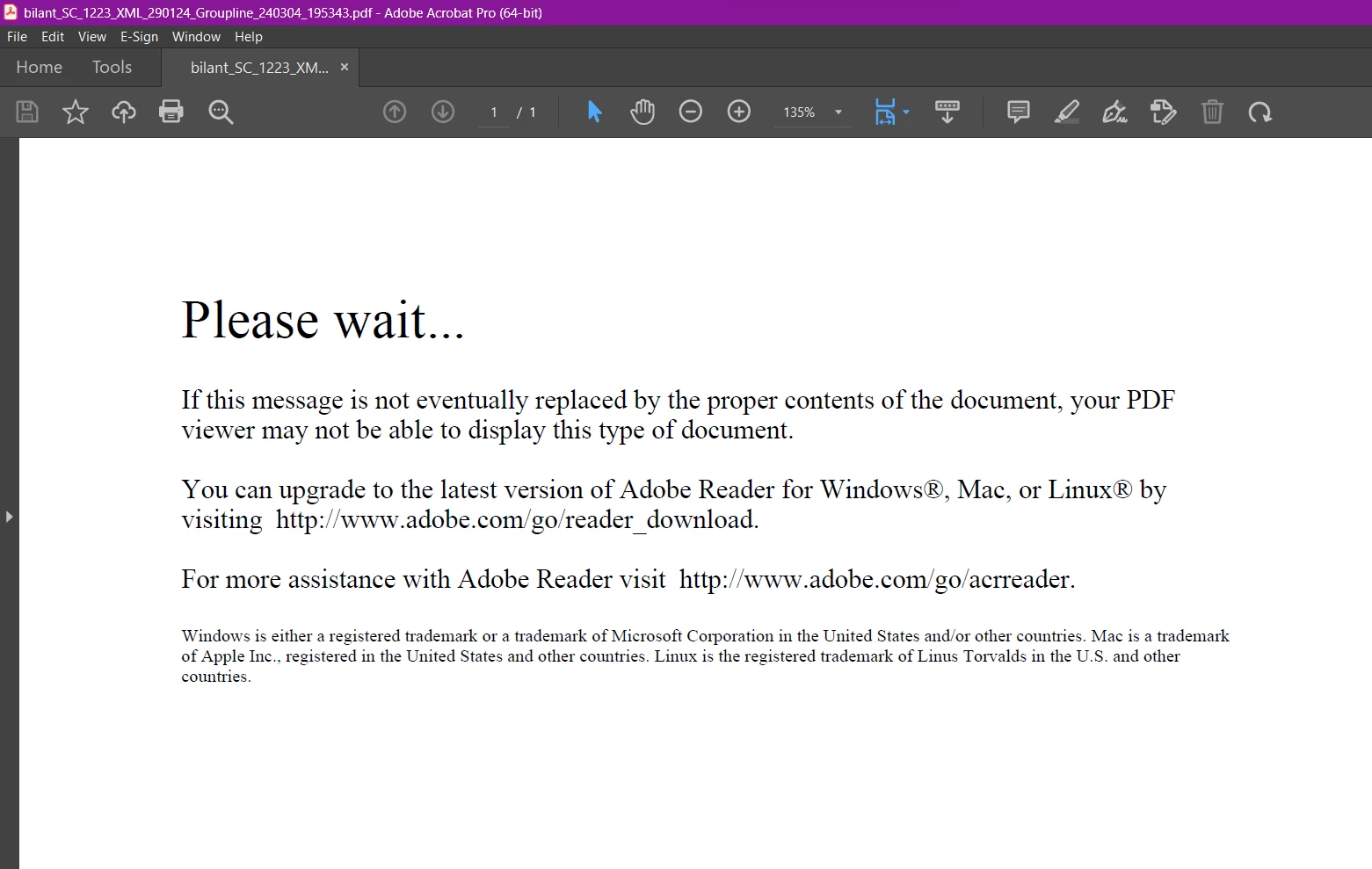This screenshot has height=869, width=1372.
Task: Open the find text magnifier tool
Action: (221, 112)
